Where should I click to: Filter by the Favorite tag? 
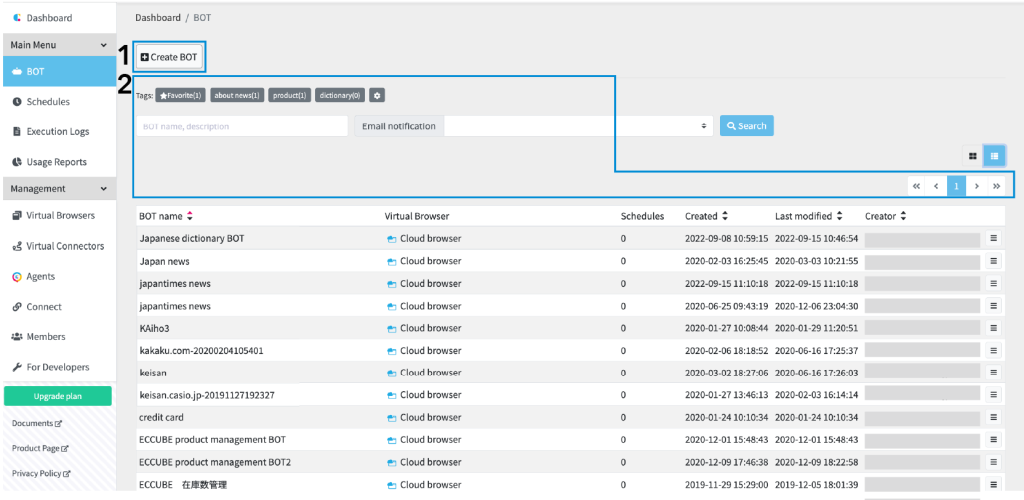pyautogui.click(x=180, y=95)
